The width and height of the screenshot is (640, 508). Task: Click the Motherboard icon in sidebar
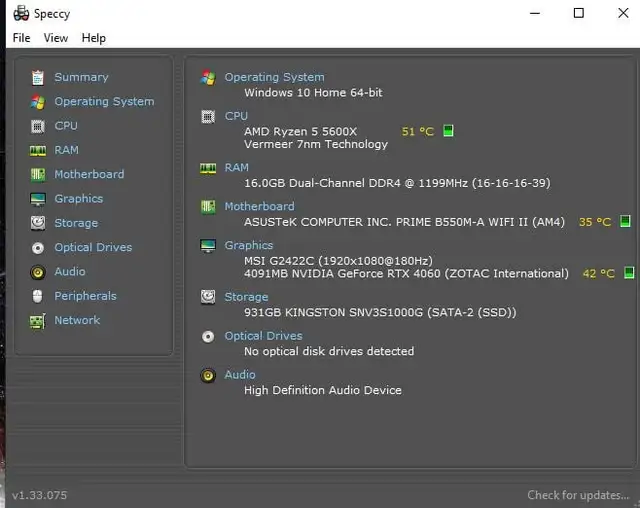tap(38, 175)
